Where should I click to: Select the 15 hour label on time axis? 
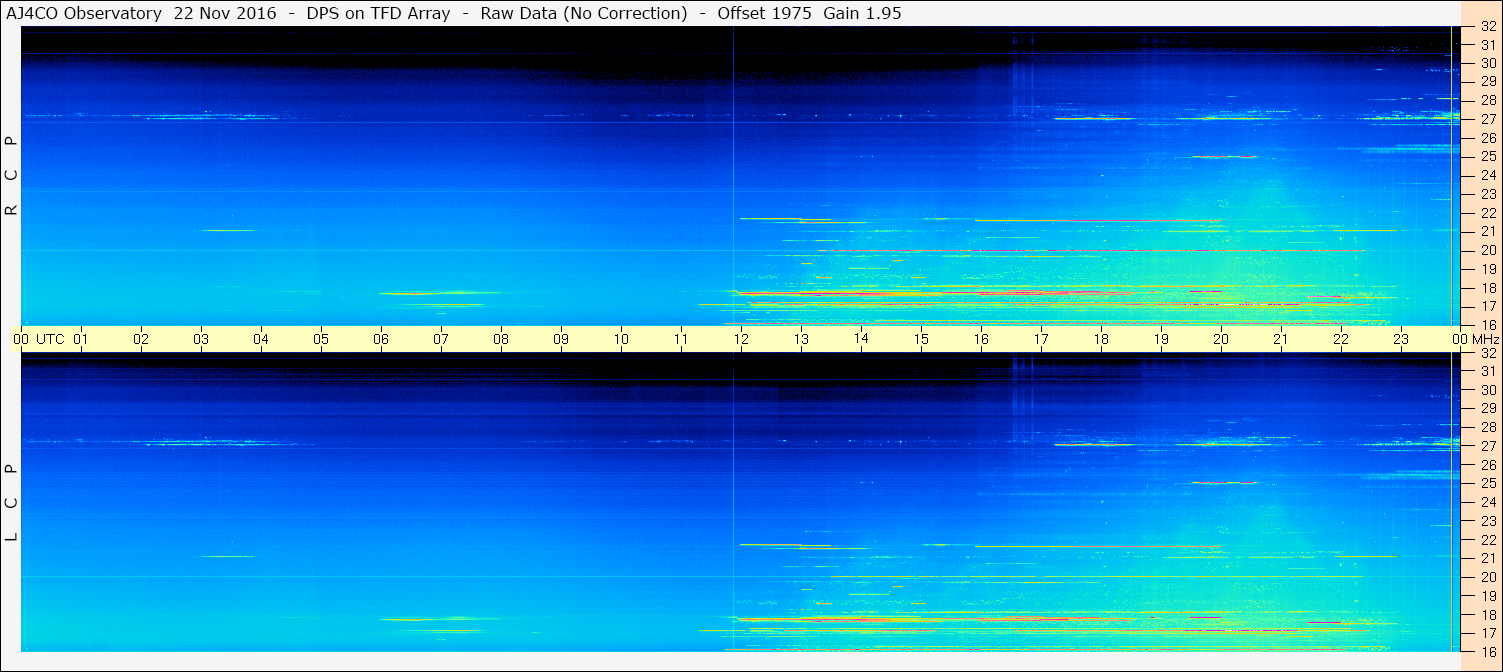tap(920, 339)
